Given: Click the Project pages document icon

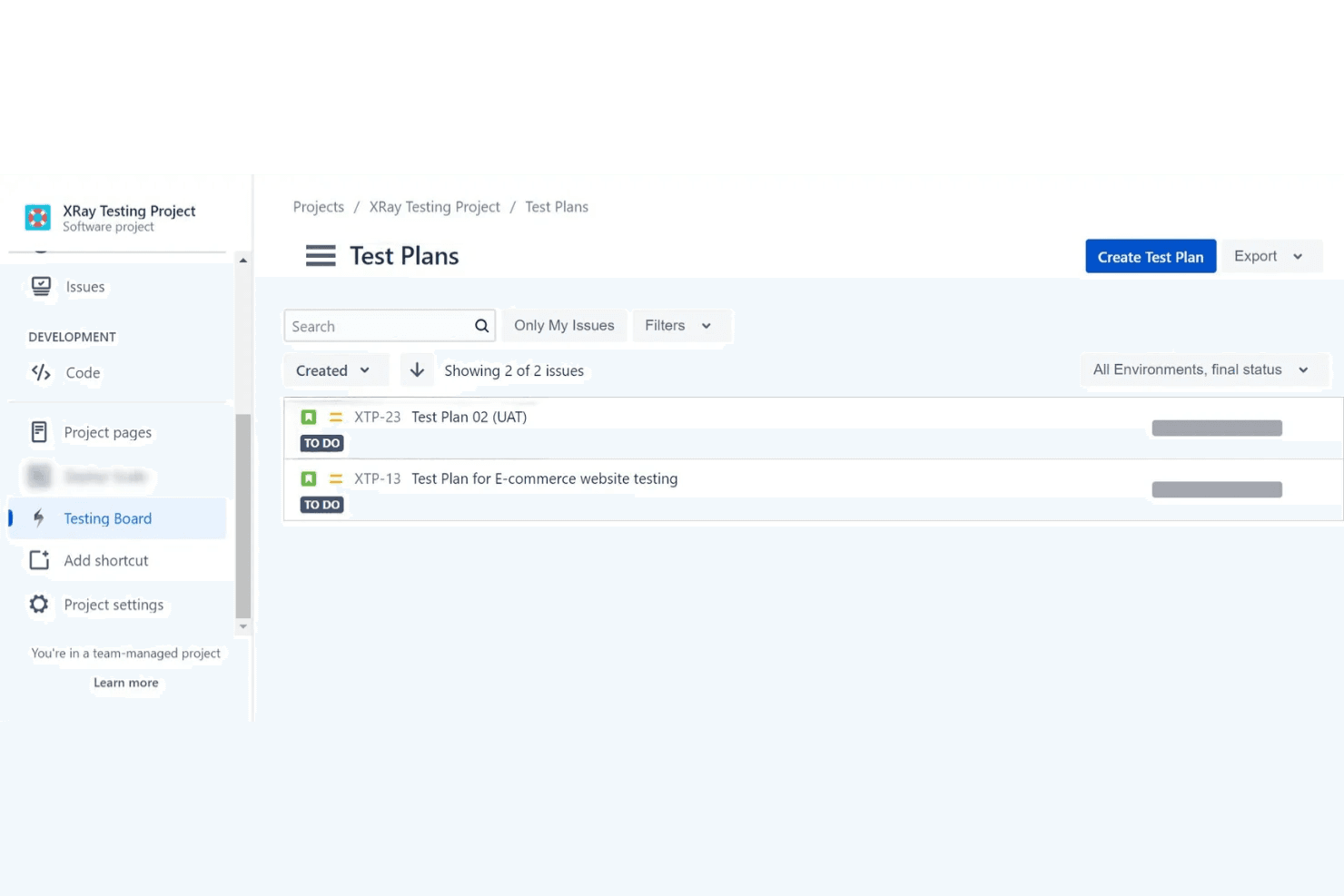Looking at the screenshot, I should pos(39,432).
